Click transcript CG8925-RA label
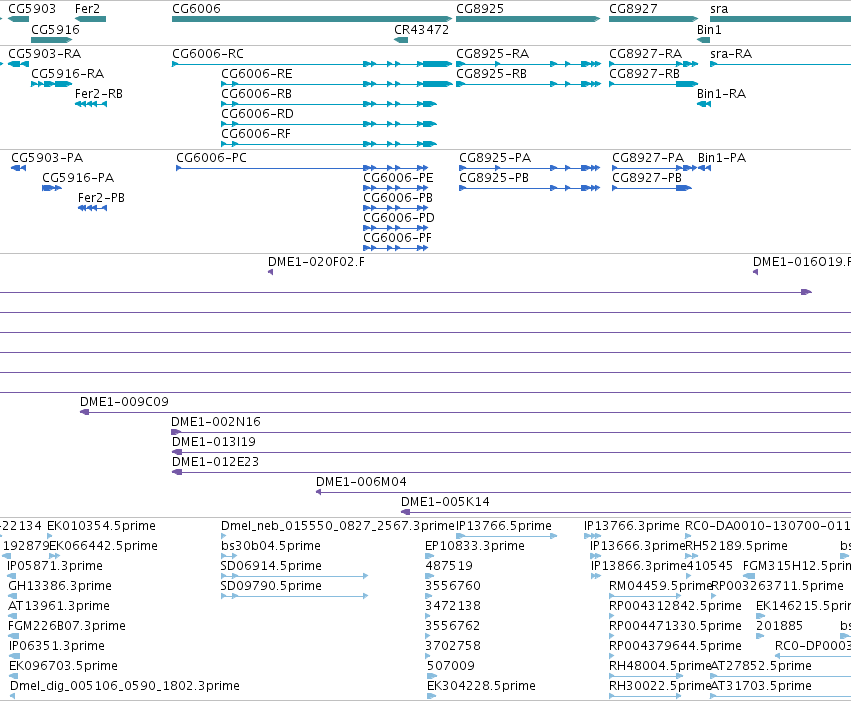This screenshot has width=851, height=701. 492,54
